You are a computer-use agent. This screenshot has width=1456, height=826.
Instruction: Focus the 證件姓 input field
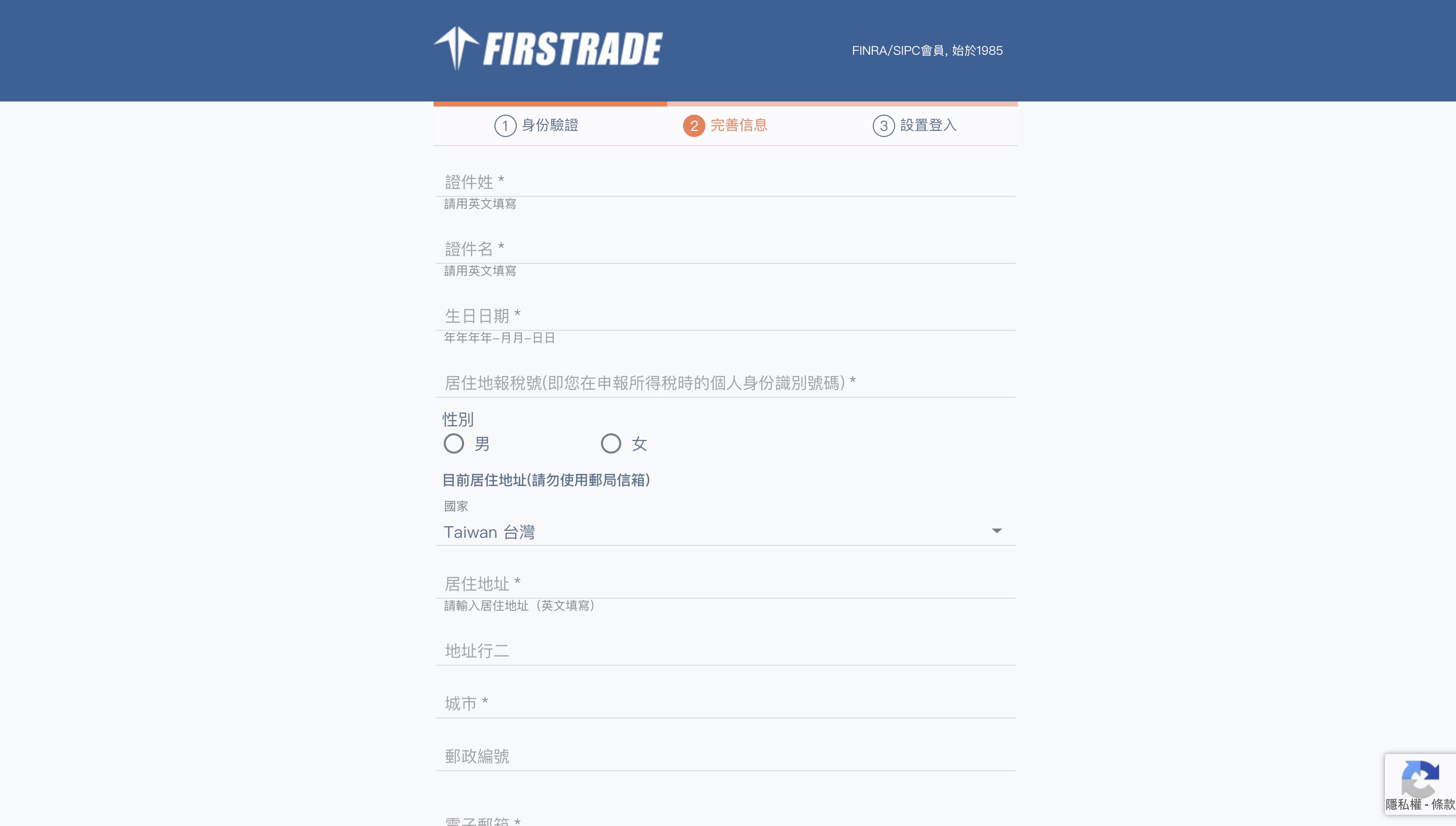pos(725,182)
